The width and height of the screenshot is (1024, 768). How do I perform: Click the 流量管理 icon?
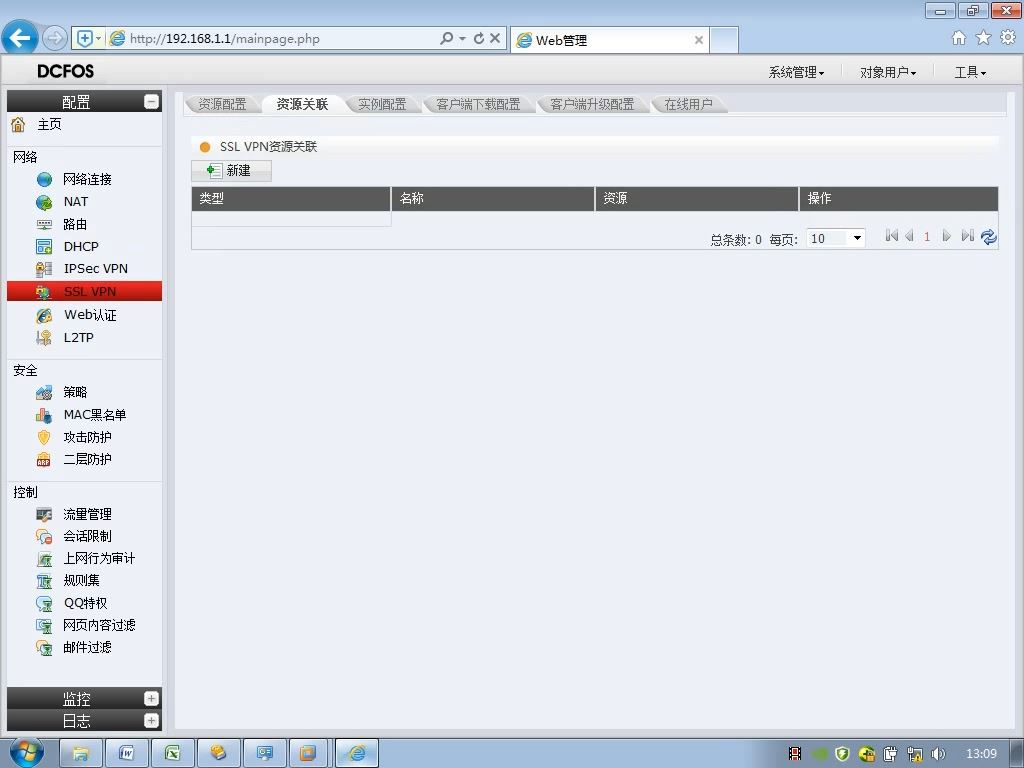[44, 514]
